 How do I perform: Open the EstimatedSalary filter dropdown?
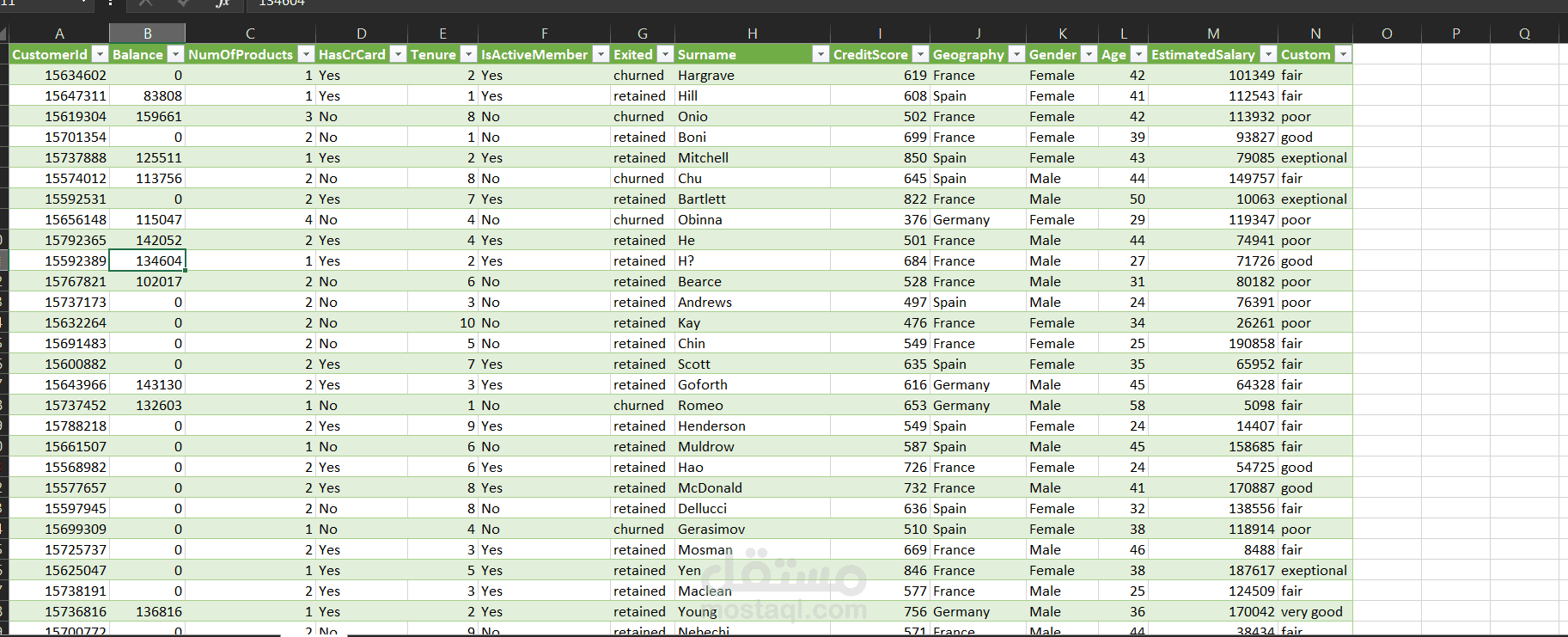[1268, 54]
